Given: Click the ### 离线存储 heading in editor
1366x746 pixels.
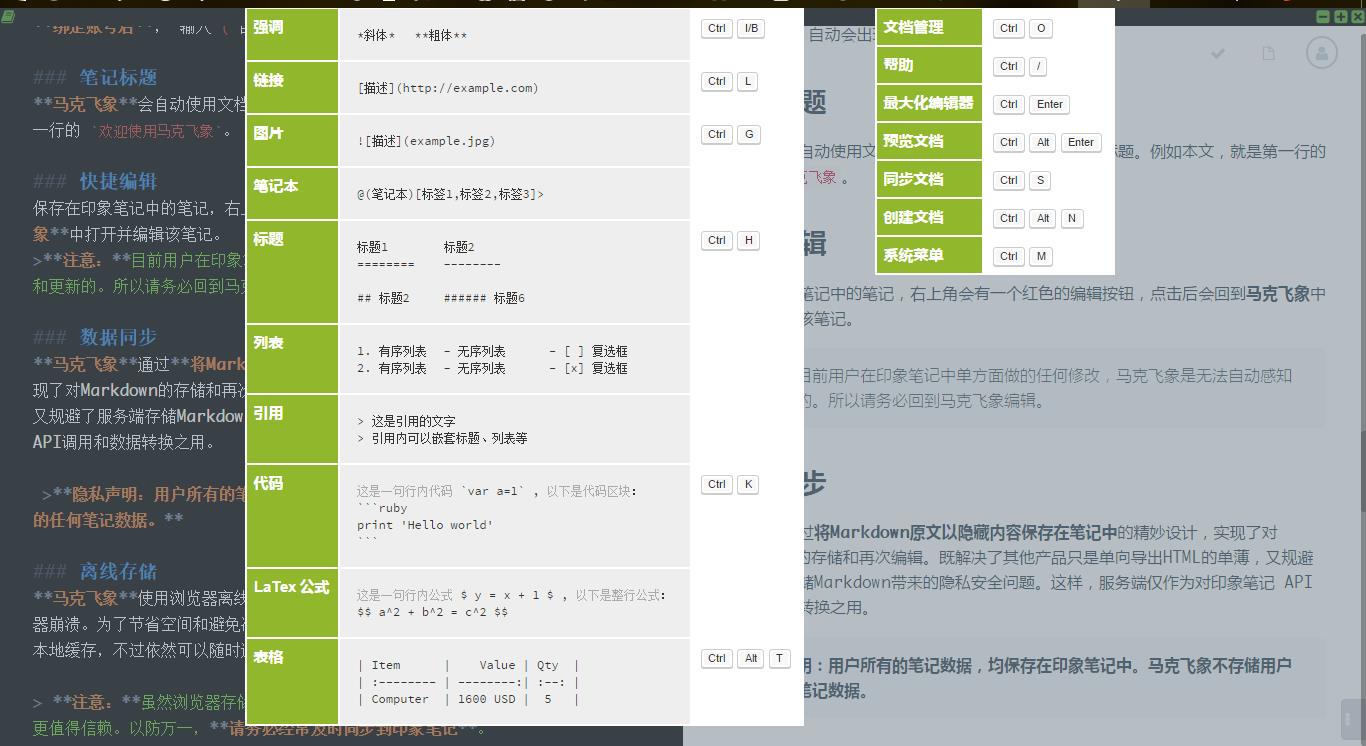Looking at the screenshot, I should [95, 571].
